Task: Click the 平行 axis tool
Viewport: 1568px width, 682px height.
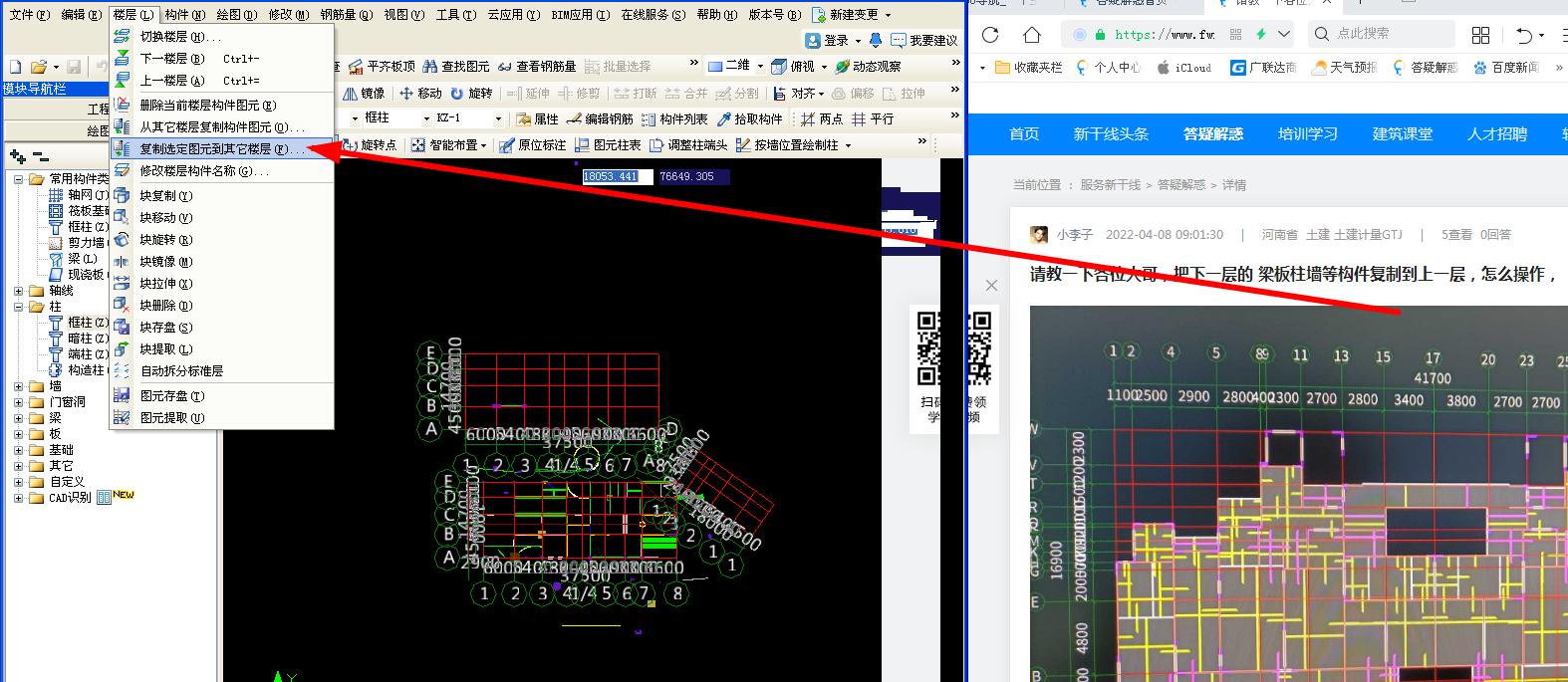Action: tap(873, 119)
